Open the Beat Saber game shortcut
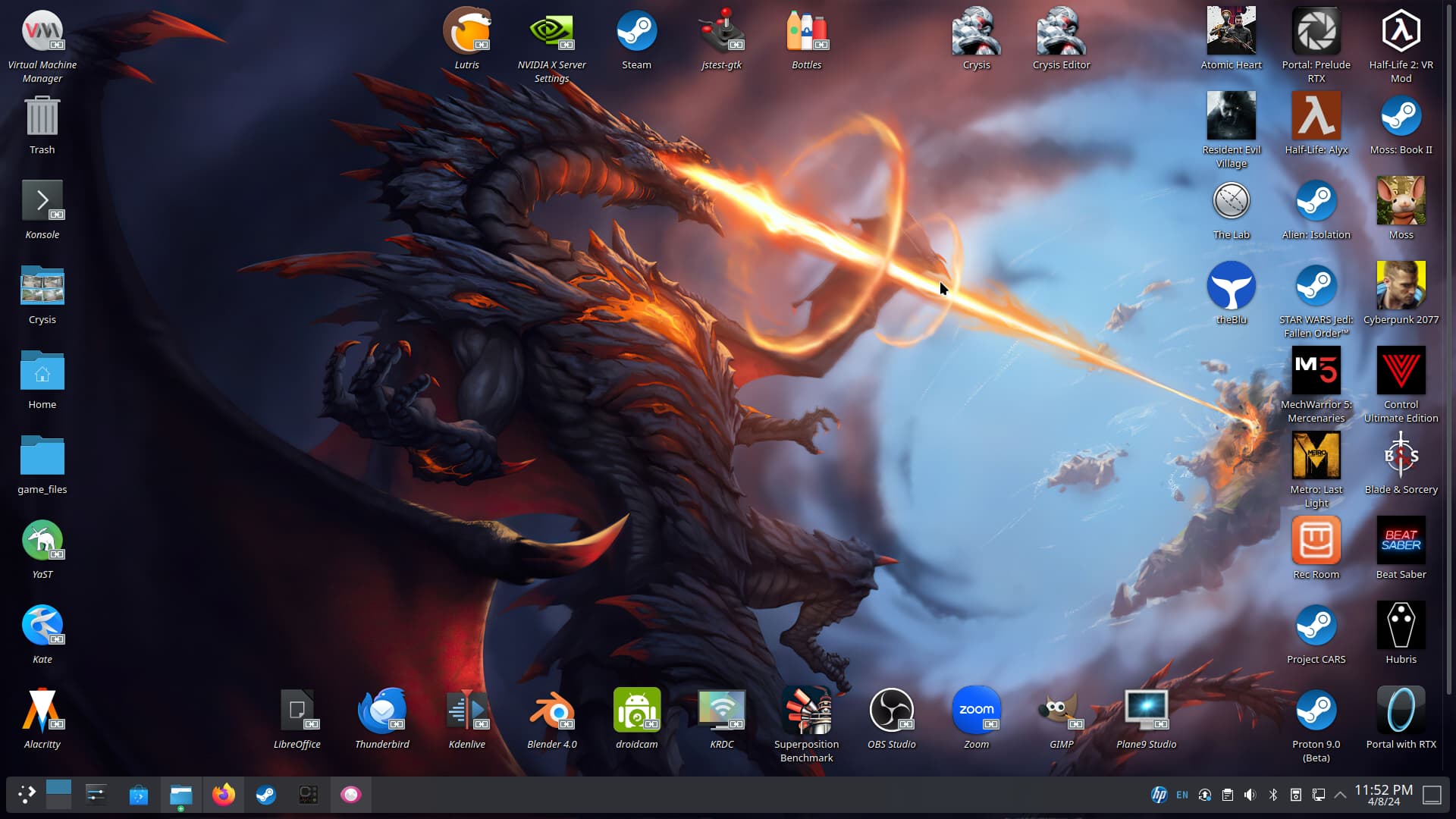1456x819 pixels. 1401,541
